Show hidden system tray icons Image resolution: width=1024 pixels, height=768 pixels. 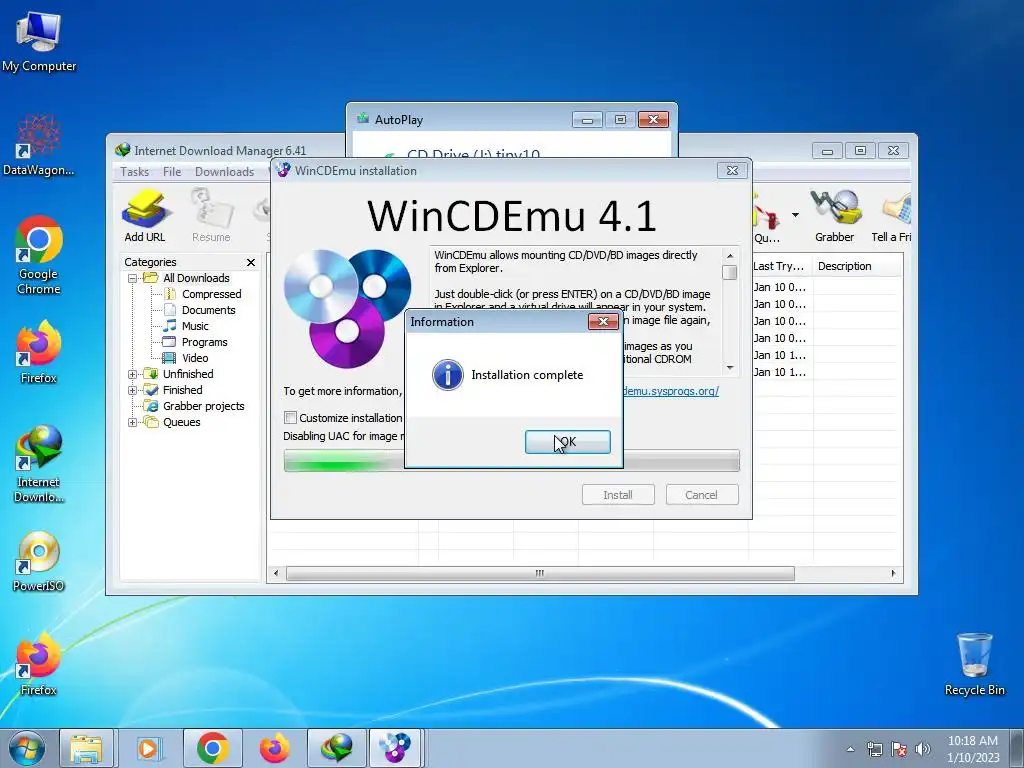850,749
